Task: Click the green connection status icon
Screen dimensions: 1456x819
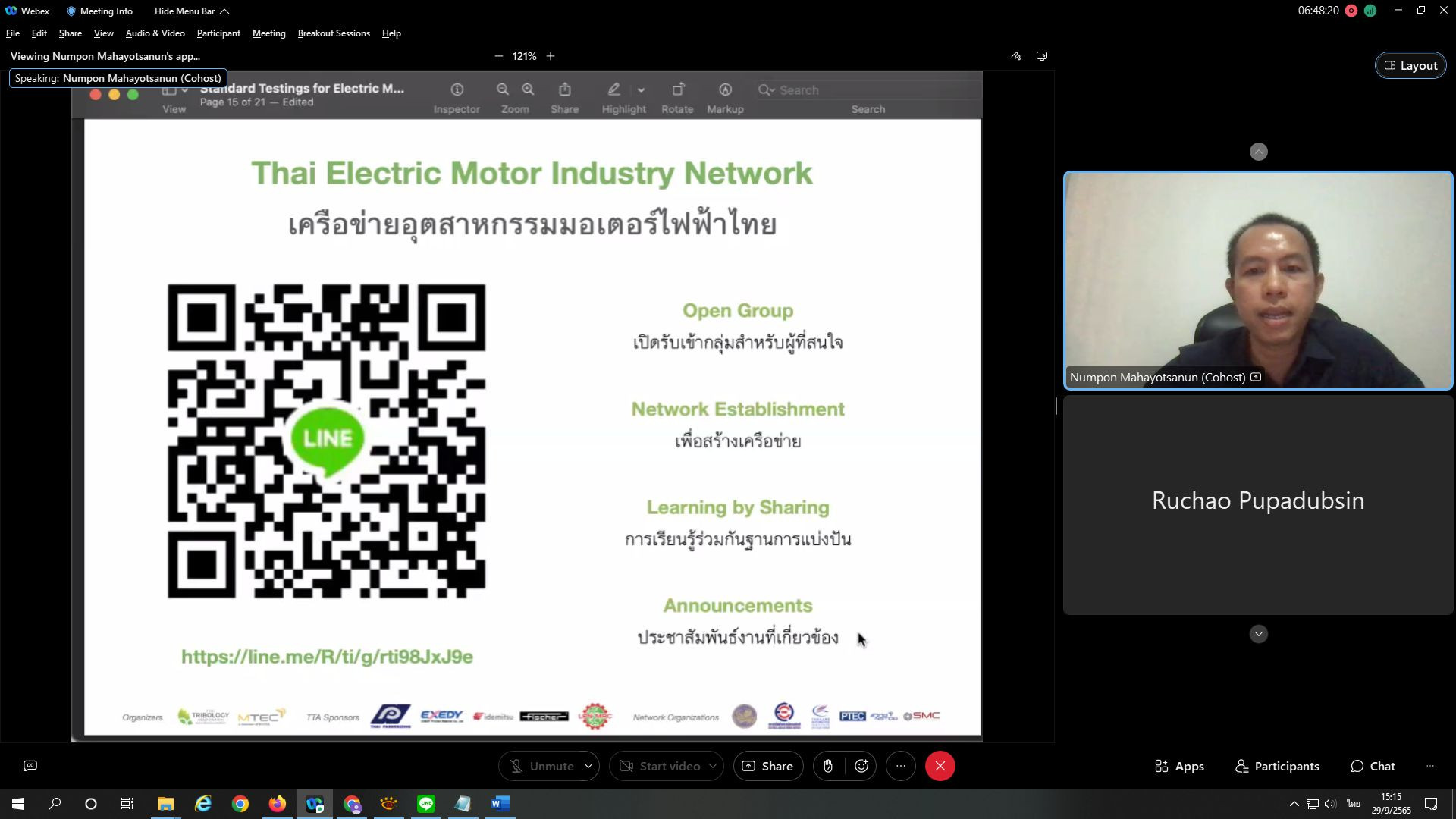Action: click(x=1370, y=11)
